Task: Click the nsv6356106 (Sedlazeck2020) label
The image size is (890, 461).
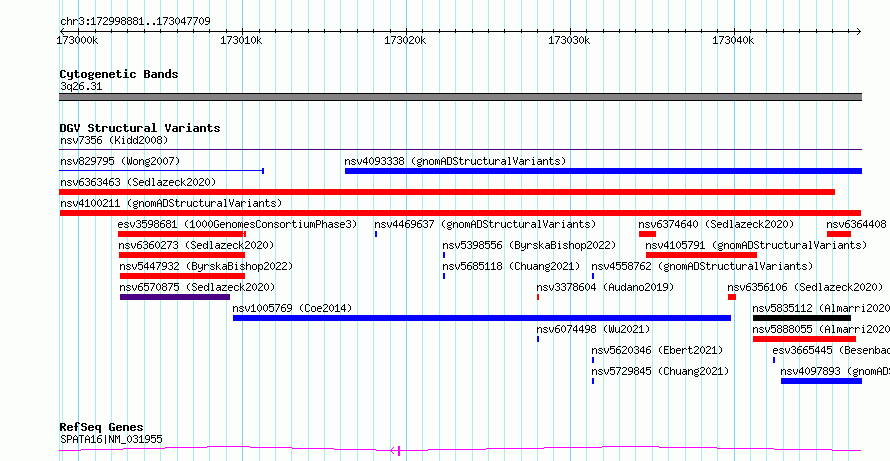Action: [805, 287]
